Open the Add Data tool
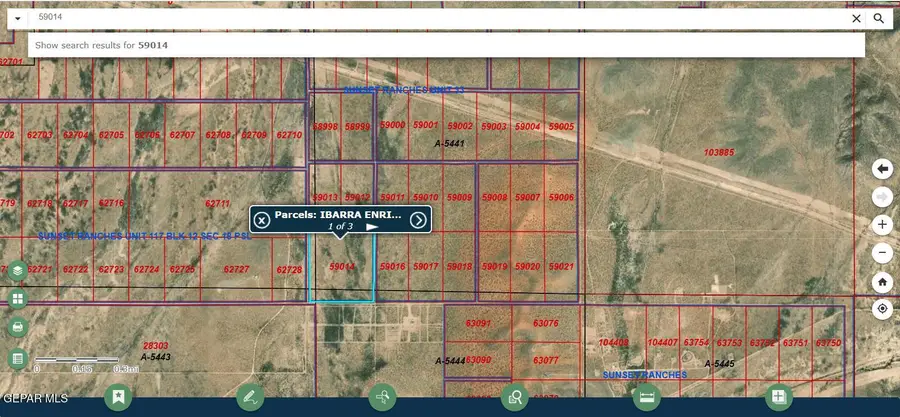The image size is (900, 417). [x=778, y=397]
